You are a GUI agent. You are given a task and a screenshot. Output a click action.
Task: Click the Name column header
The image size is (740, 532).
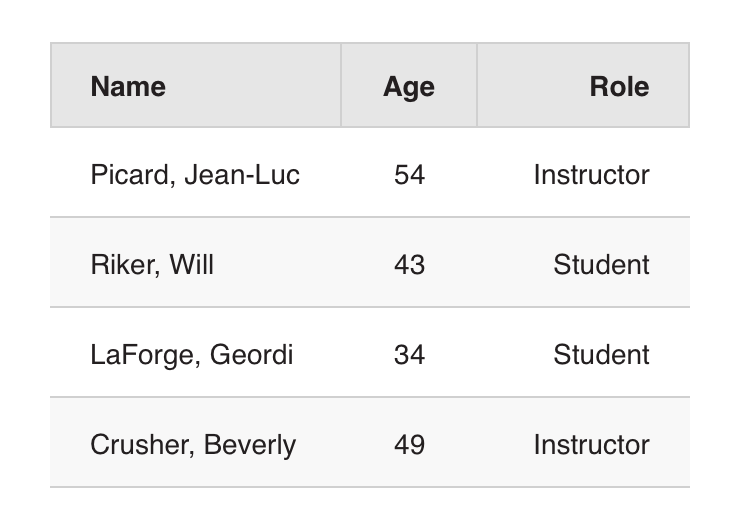pos(128,87)
